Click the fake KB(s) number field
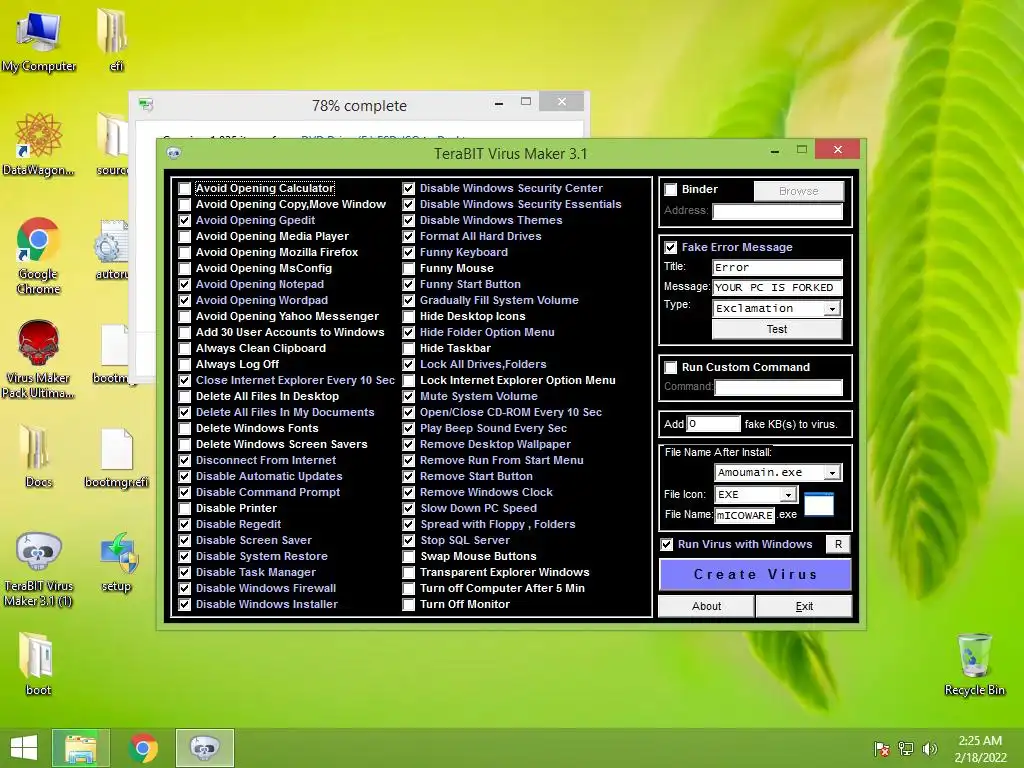 coord(714,424)
